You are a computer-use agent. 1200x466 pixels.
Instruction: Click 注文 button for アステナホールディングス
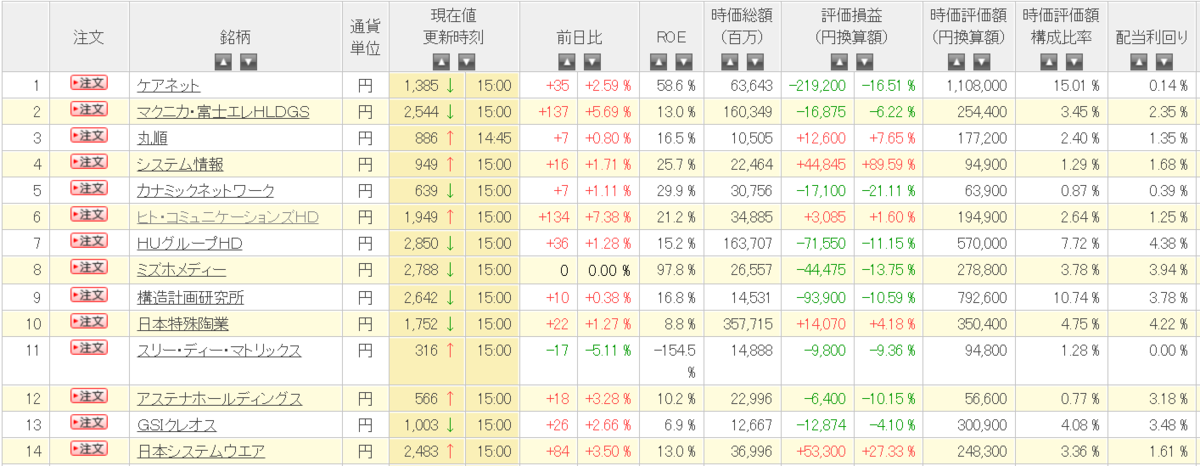tap(88, 396)
